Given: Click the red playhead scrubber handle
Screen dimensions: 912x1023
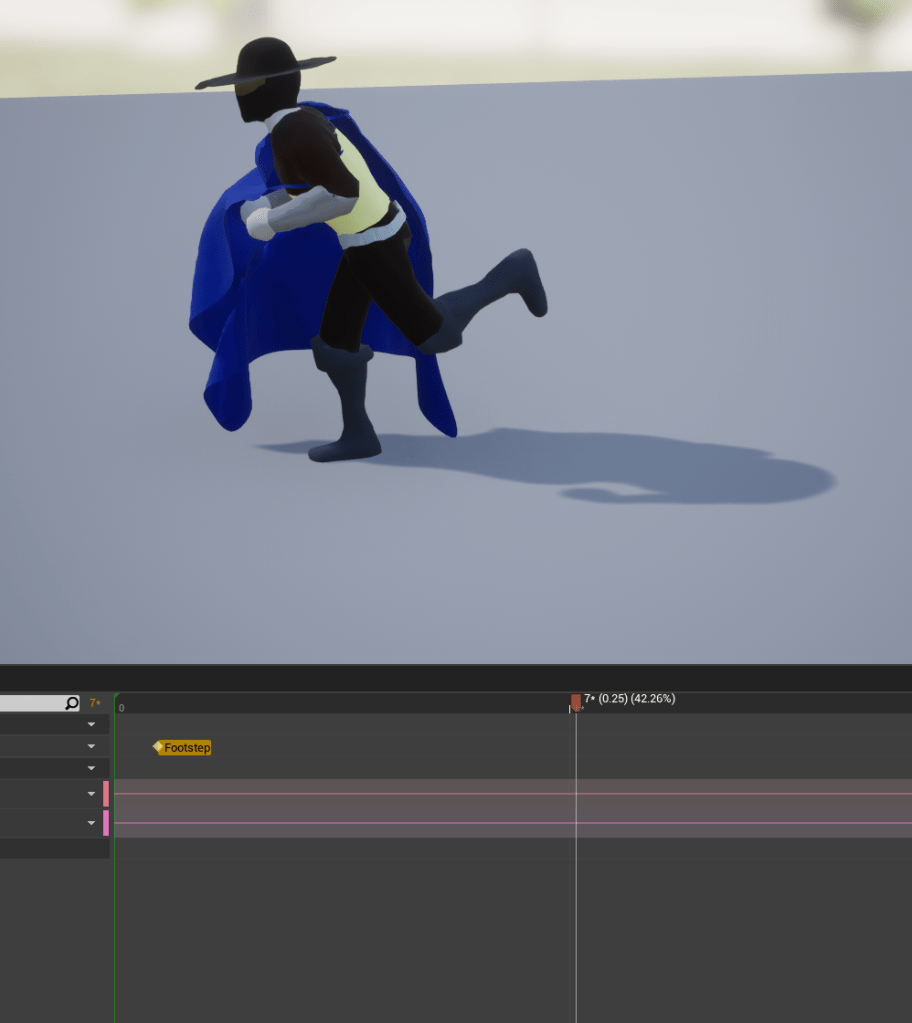Looking at the screenshot, I should click(576, 702).
